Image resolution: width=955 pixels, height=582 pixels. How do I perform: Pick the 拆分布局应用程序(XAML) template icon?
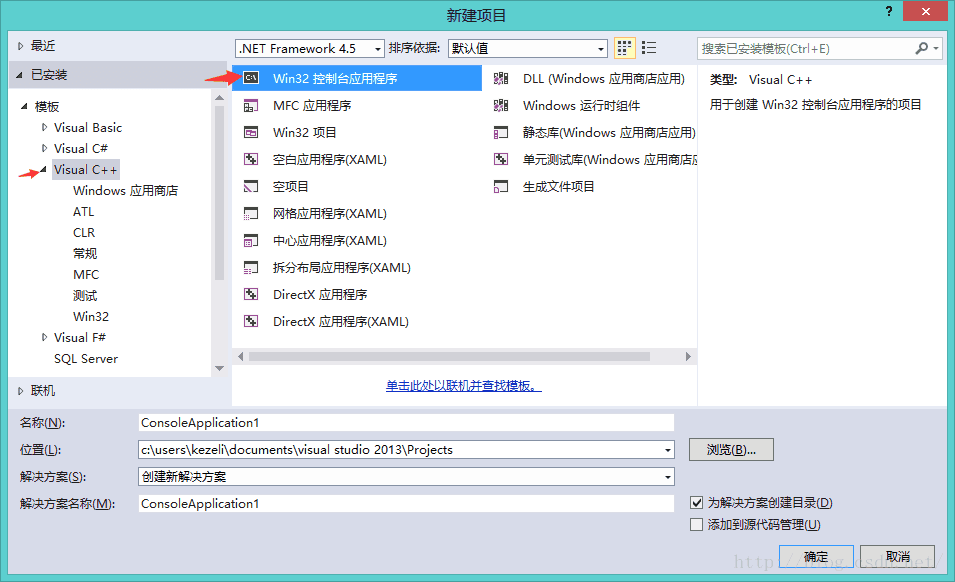251,267
